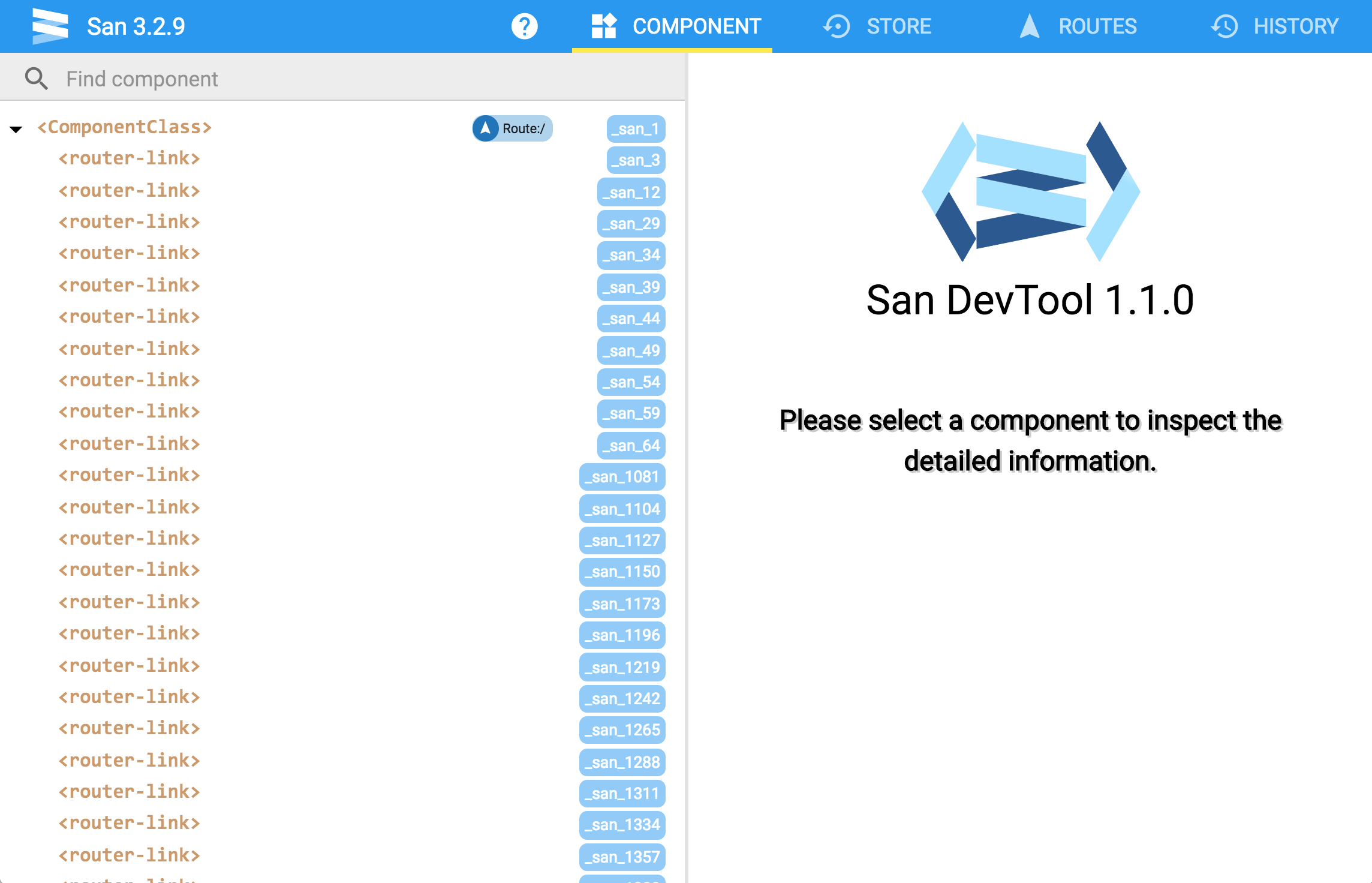Screen dimensions: 1372x883
Task: Select router-link row with id _san_29
Action: [x=342, y=223]
